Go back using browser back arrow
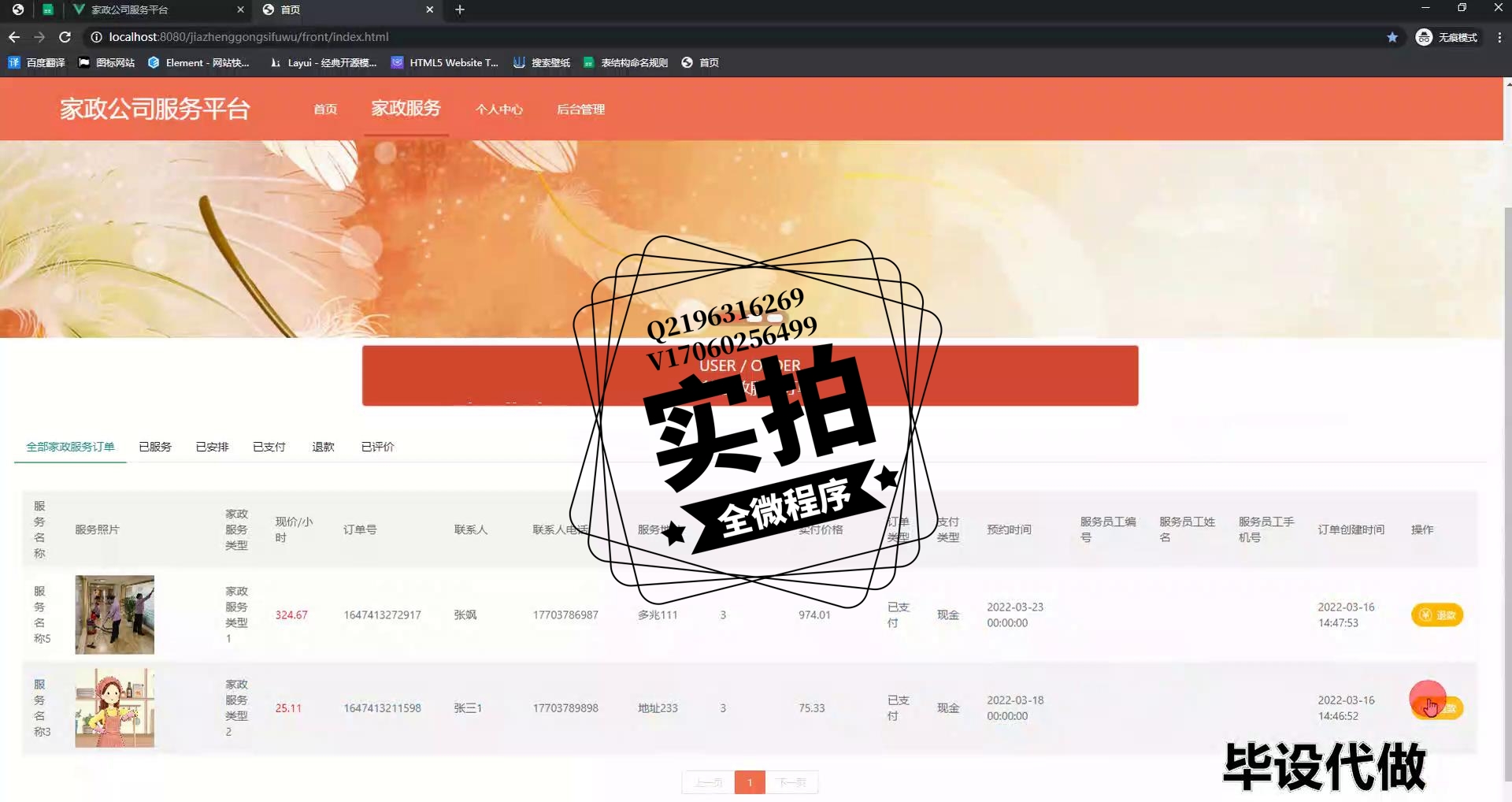The width and height of the screenshot is (1512, 802). pos(14,37)
